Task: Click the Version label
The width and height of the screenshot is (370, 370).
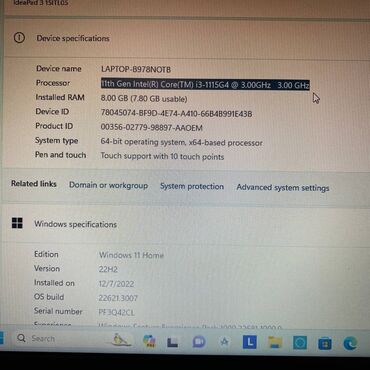Action: tap(47, 269)
